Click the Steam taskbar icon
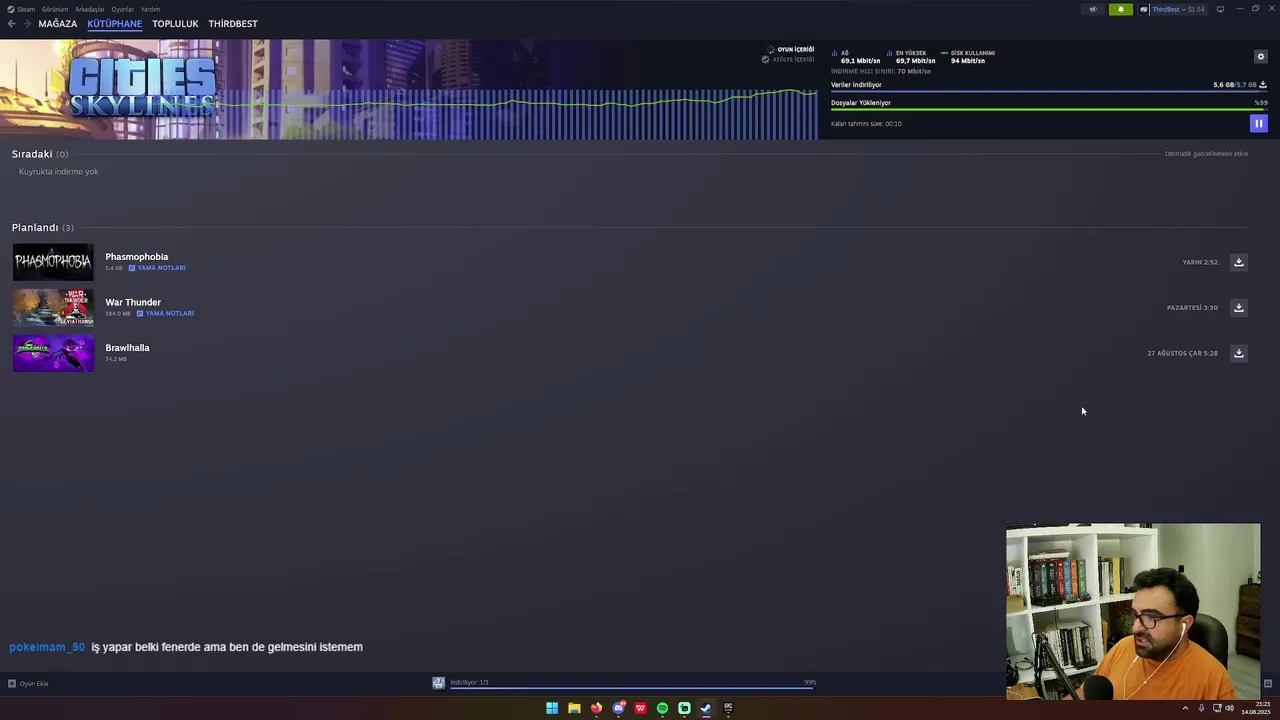The image size is (1280, 720). pyautogui.click(x=706, y=708)
